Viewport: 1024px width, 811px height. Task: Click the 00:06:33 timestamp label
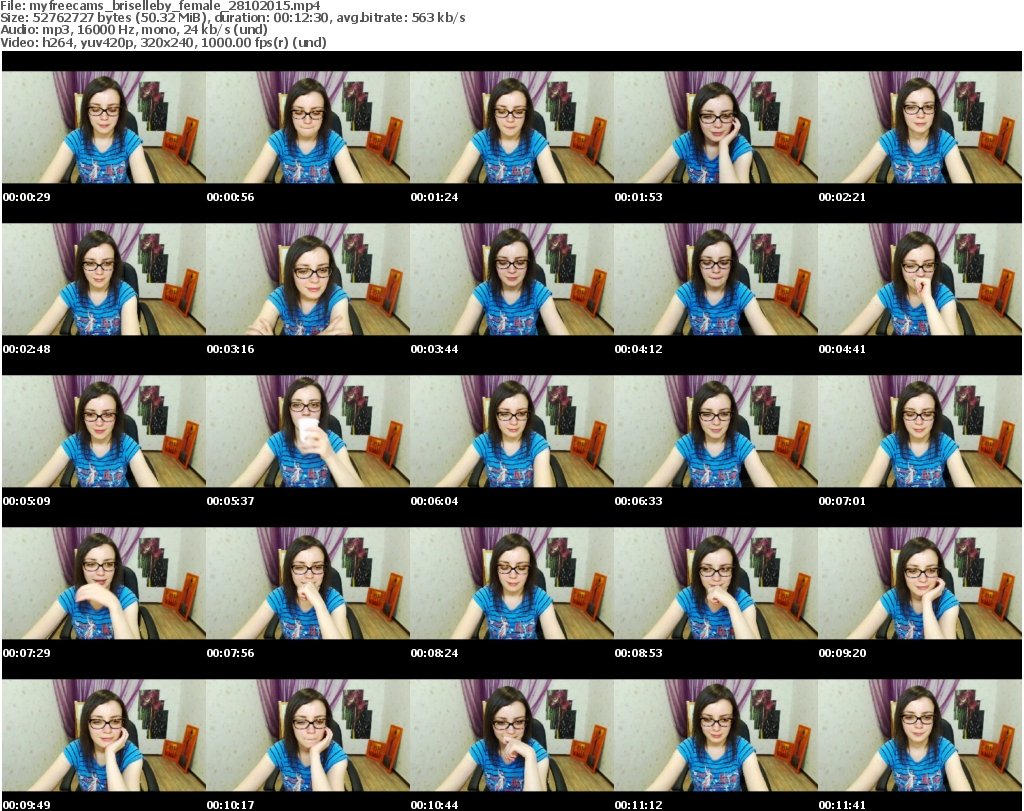click(x=639, y=501)
